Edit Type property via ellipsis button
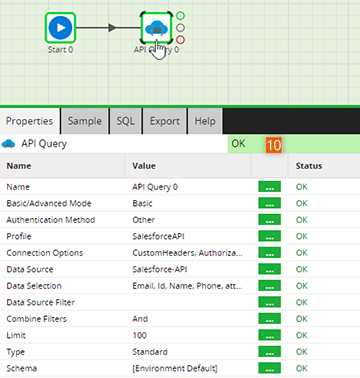 coord(269,352)
